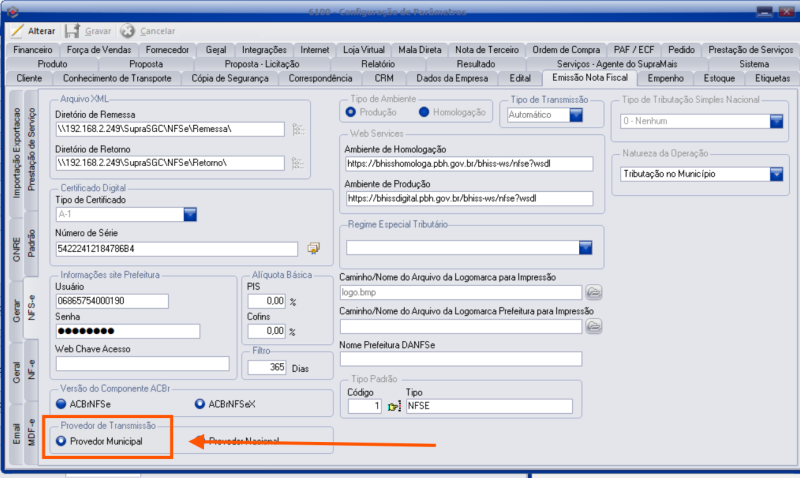Browse for the Diretório de Remessa folder

pyautogui.click(x=297, y=129)
